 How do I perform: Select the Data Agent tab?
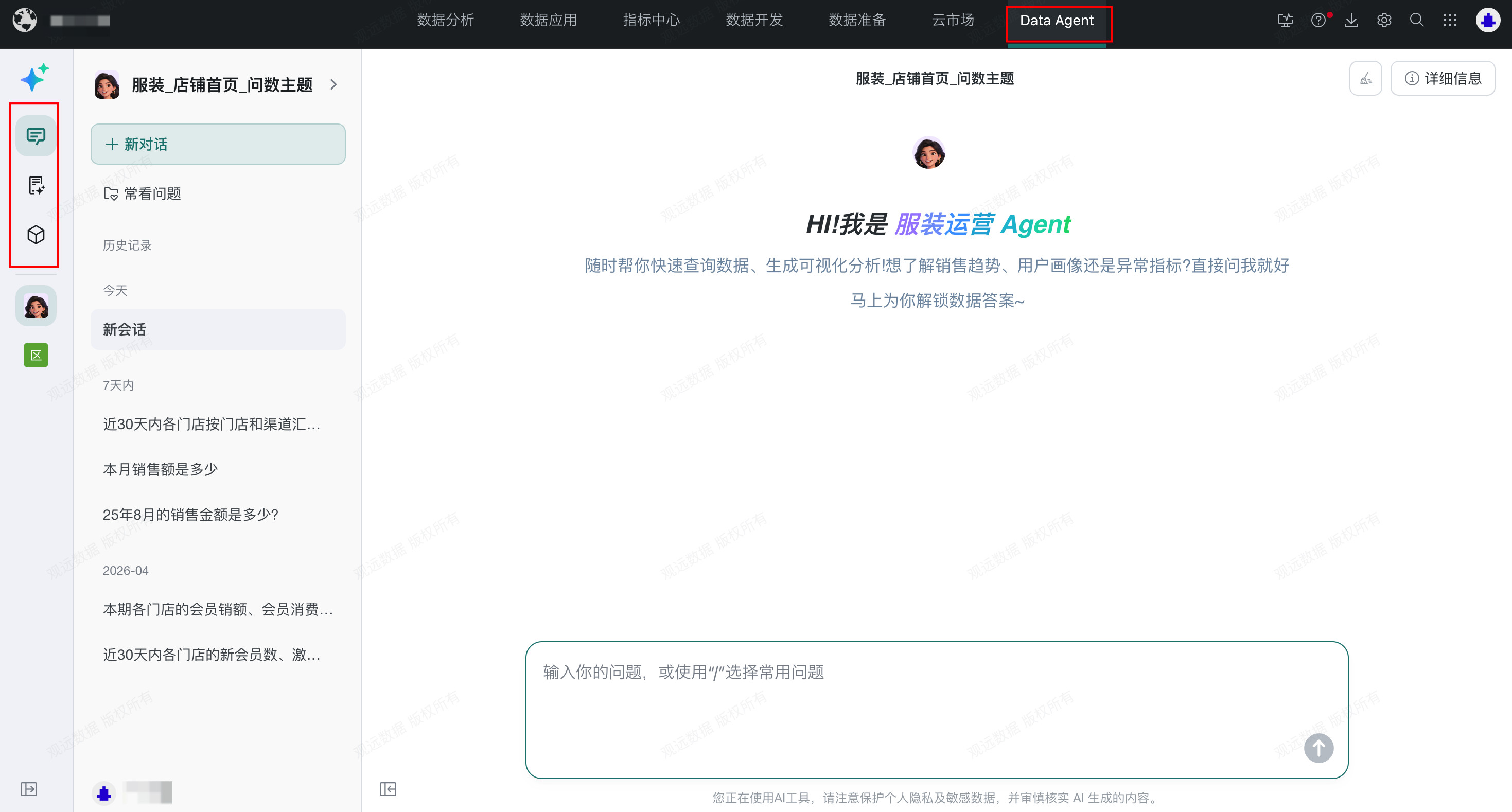[1057, 21]
